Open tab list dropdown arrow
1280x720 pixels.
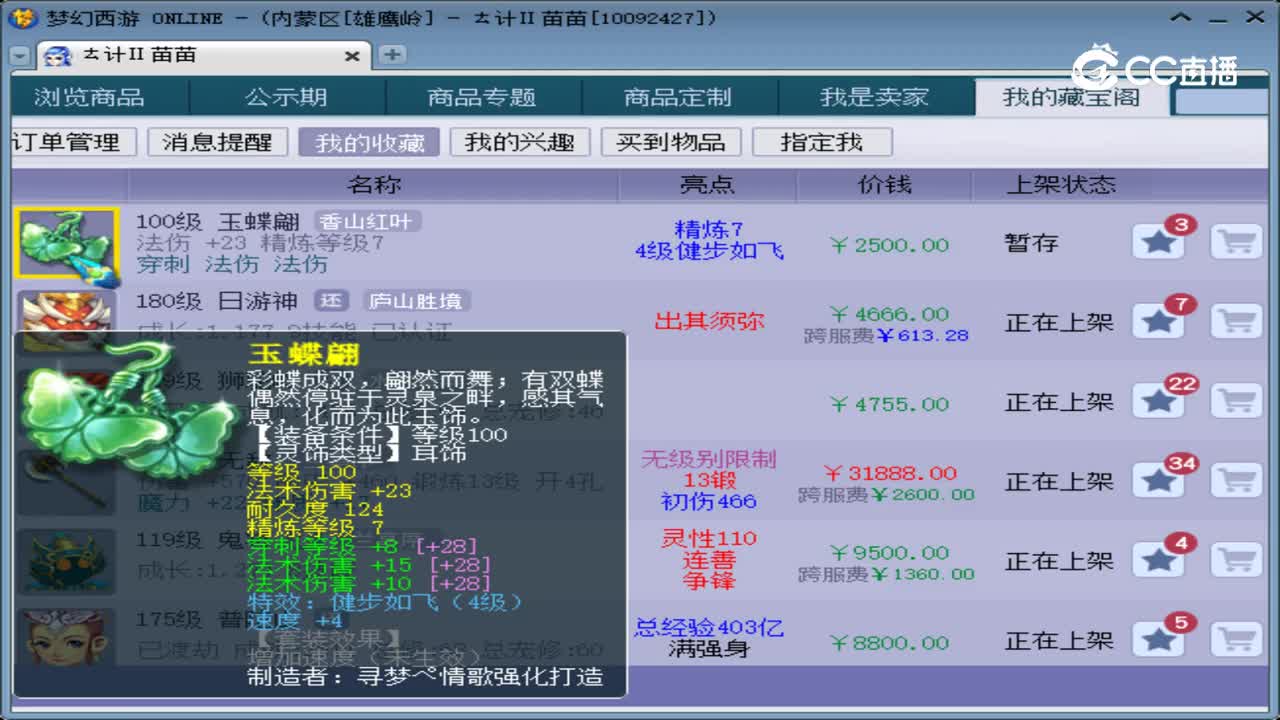[x=20, y=56]
